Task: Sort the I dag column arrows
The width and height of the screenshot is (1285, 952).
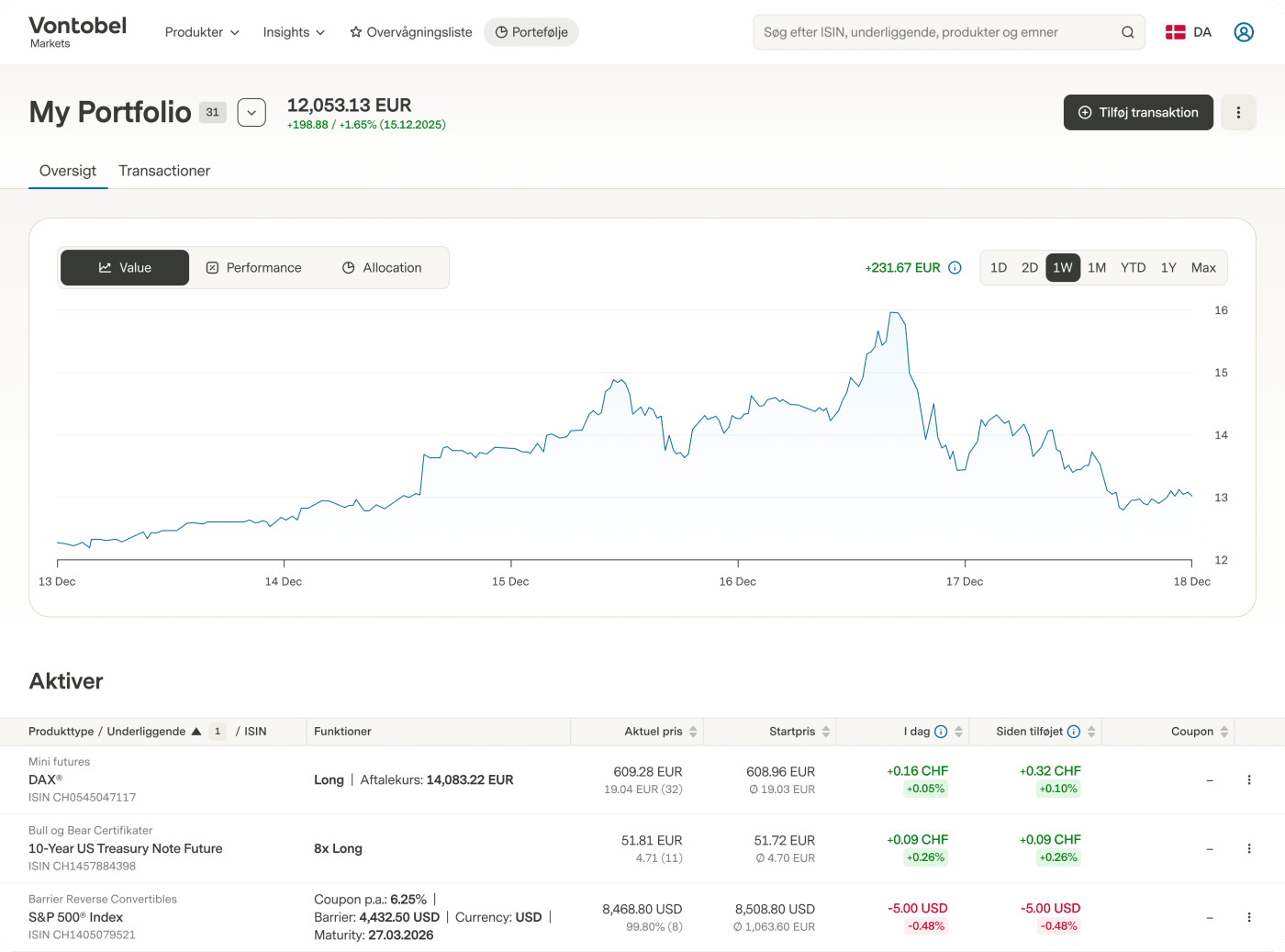Action: click(959, 732)
